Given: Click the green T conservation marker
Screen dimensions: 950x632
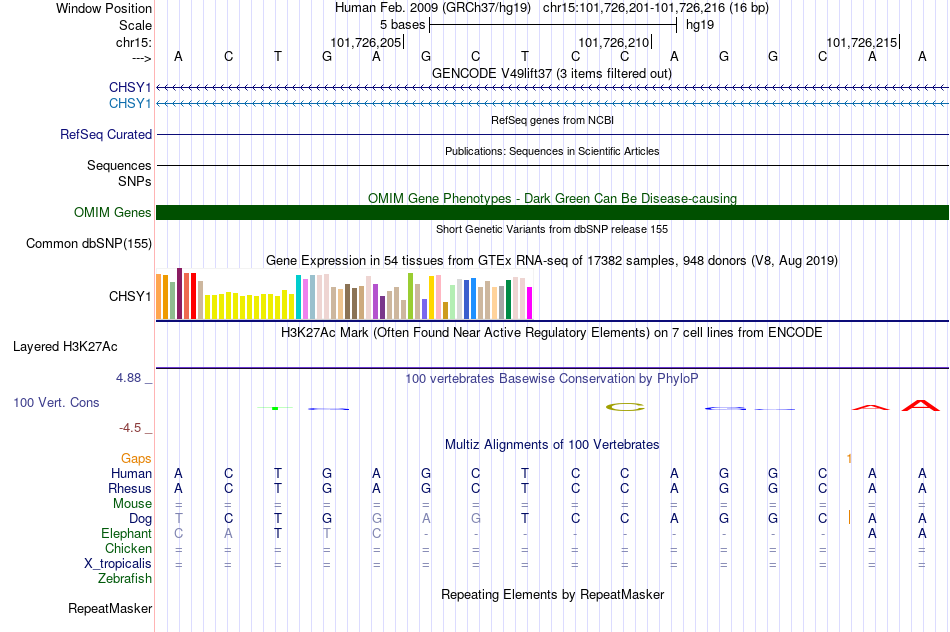Looking at the screenshot, I should 275,408.
